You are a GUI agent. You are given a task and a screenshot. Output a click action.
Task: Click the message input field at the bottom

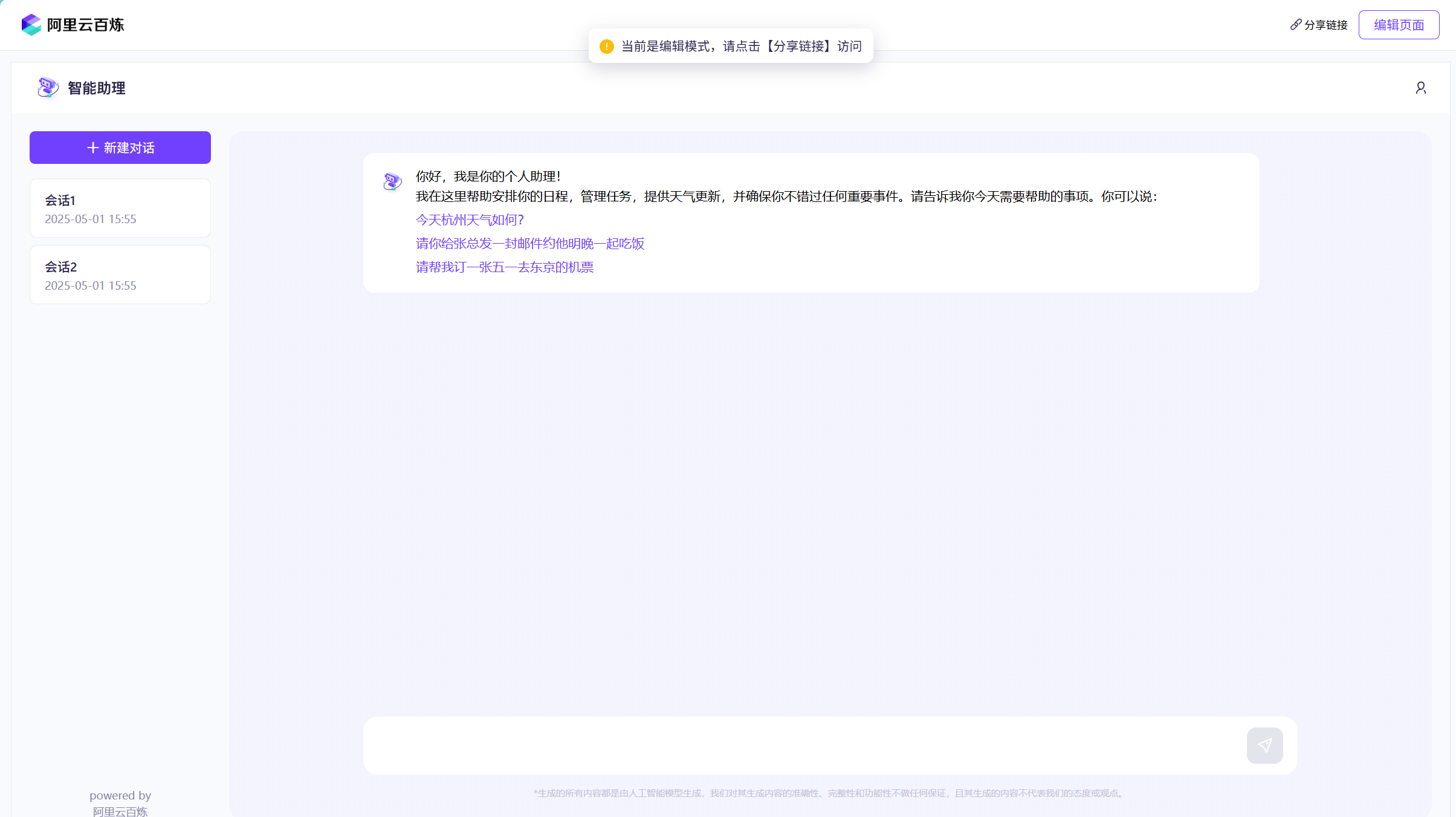(786, 745)
